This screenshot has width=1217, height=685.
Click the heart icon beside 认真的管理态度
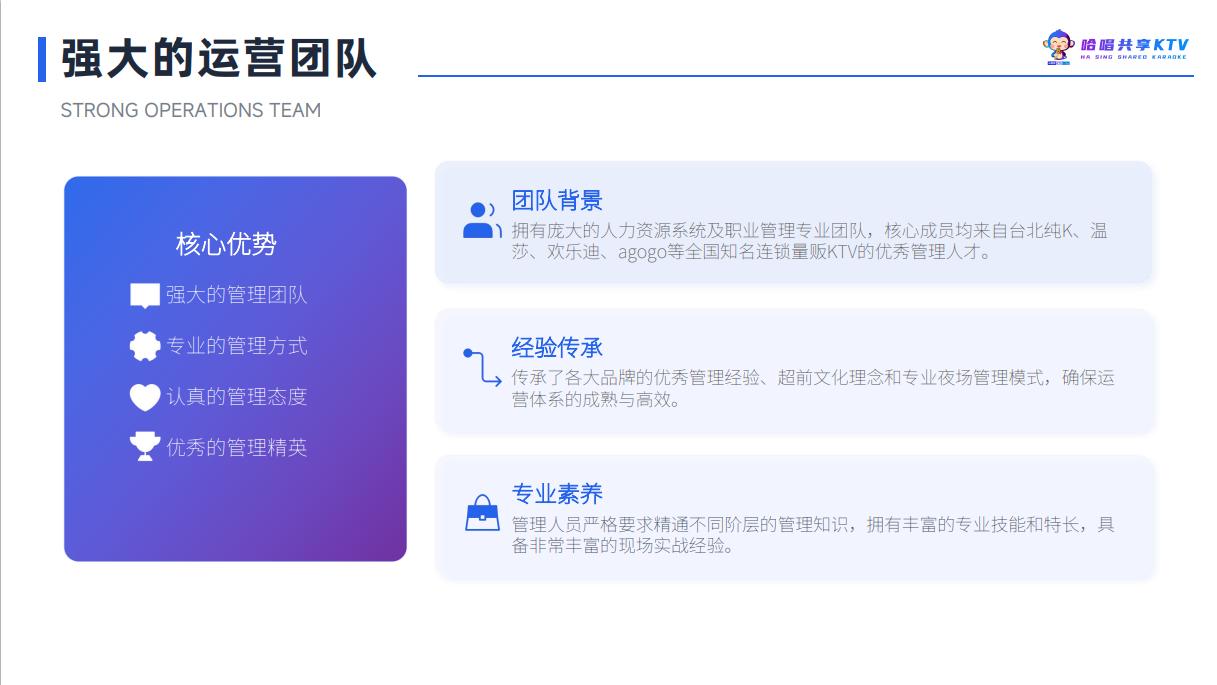click(145, 397)
